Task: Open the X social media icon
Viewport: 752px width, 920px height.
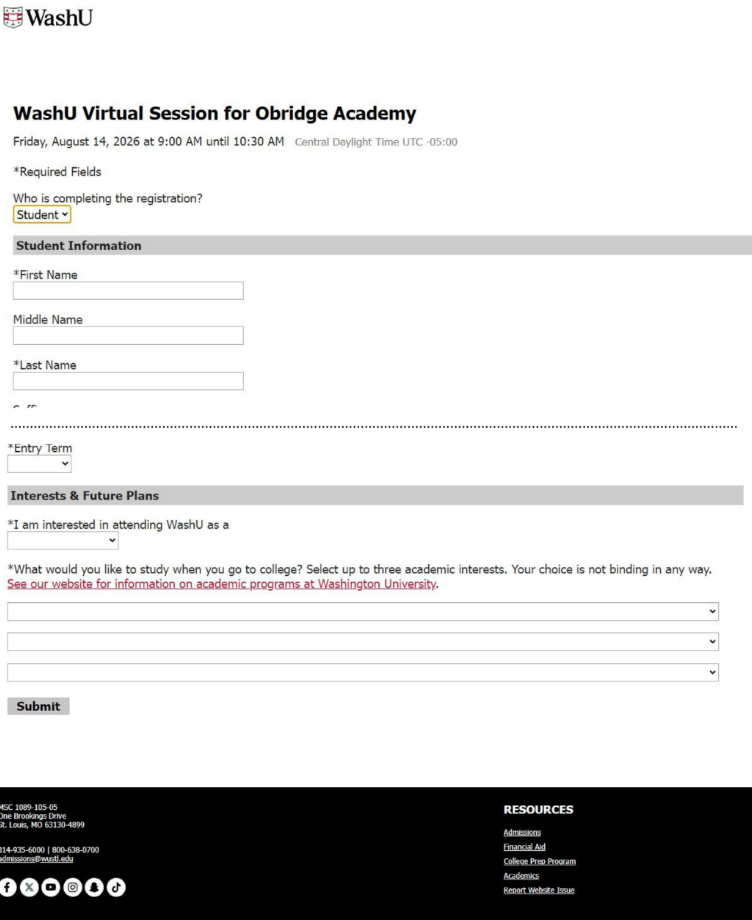Action: tap(29, 887)
